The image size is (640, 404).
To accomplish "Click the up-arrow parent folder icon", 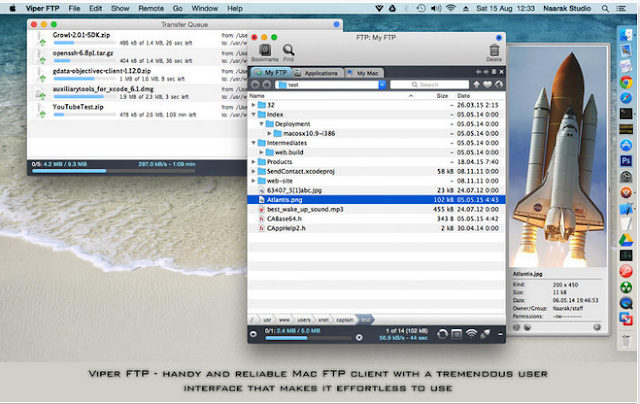I will pos(476,84).
